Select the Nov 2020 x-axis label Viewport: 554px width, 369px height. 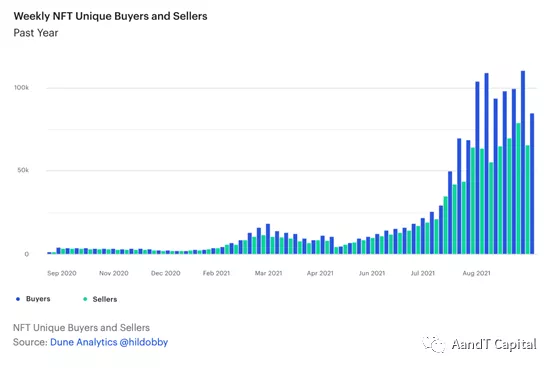point(114,273)
